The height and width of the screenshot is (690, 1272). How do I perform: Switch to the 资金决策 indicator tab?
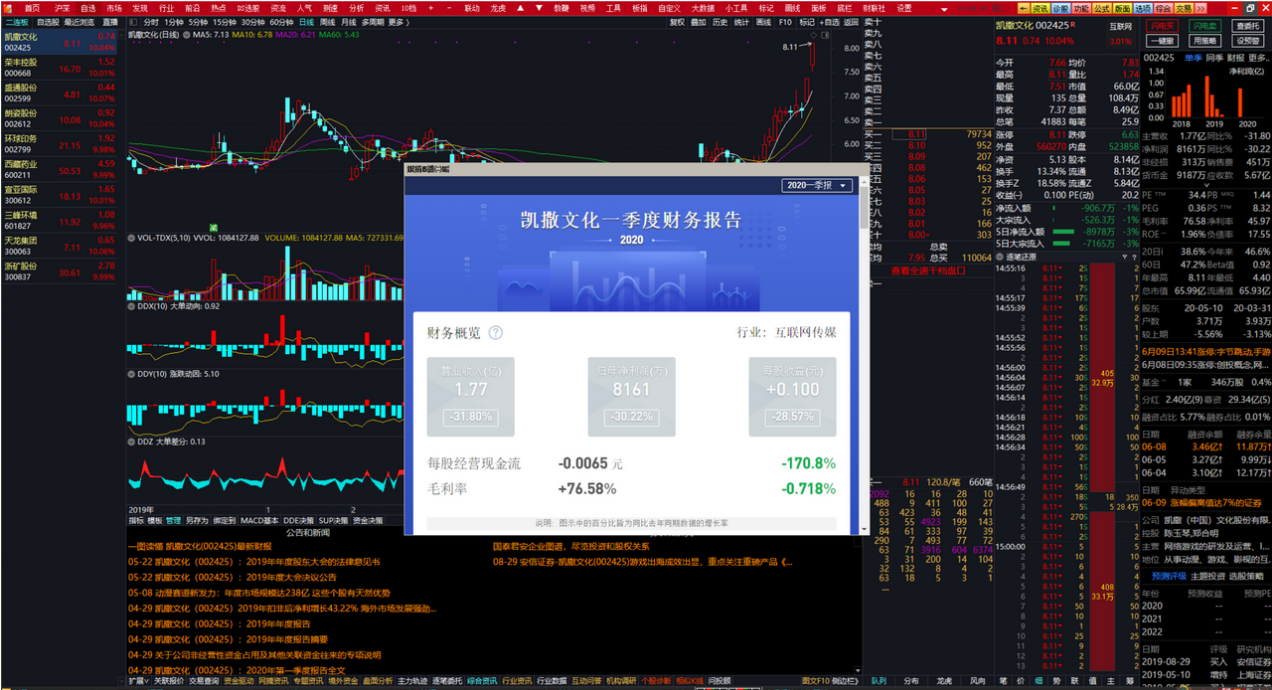(367, 520)
